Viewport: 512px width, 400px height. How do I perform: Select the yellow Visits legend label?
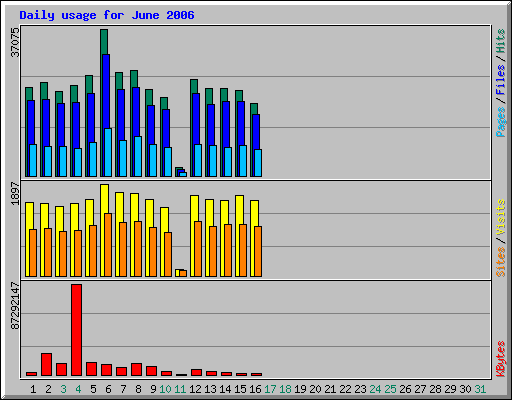point(500,217)
